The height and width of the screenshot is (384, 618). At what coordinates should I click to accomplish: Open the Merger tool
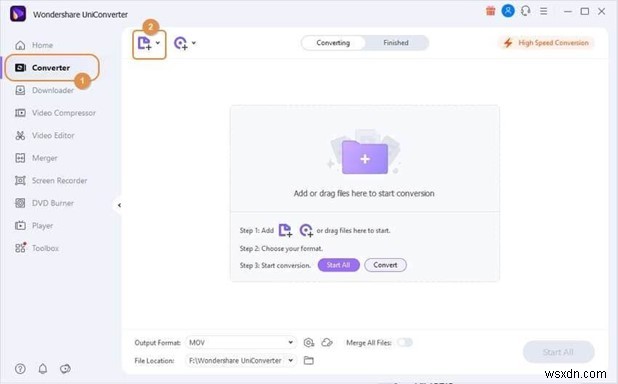click(x=36, y=158)
